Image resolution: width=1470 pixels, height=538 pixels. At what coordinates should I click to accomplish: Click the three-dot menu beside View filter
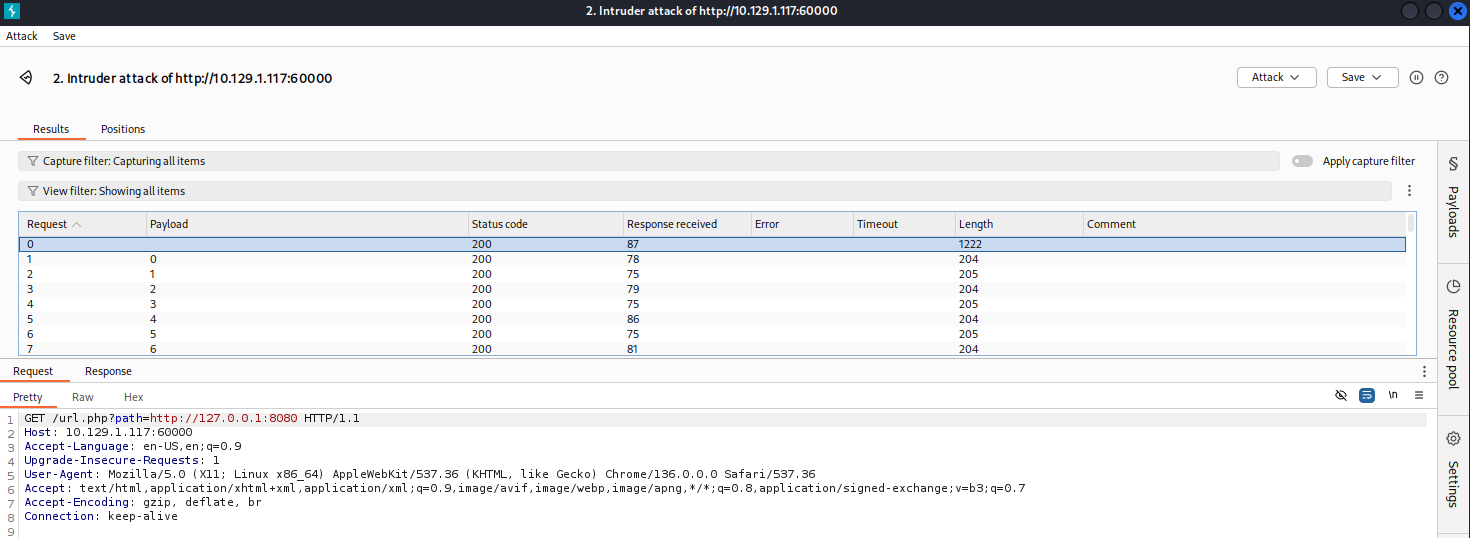point(1409,191)
